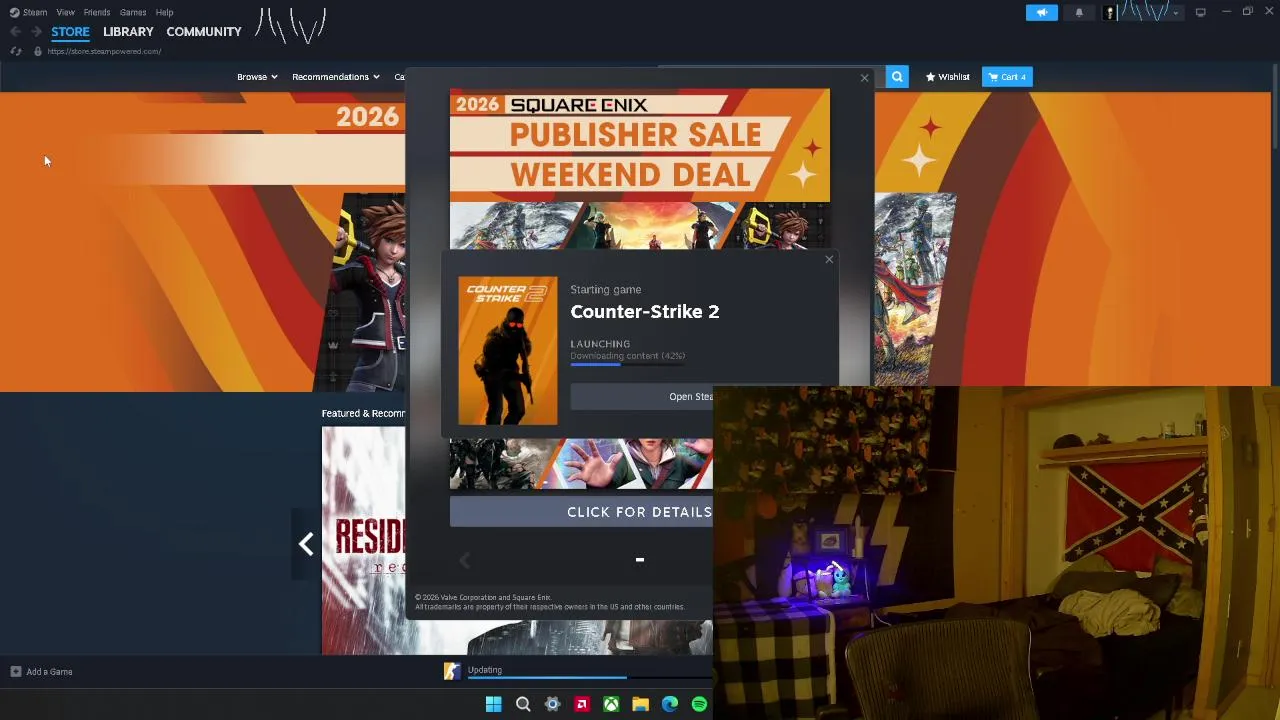
Task: Click the Updating status text
Action: pos(485,670)
